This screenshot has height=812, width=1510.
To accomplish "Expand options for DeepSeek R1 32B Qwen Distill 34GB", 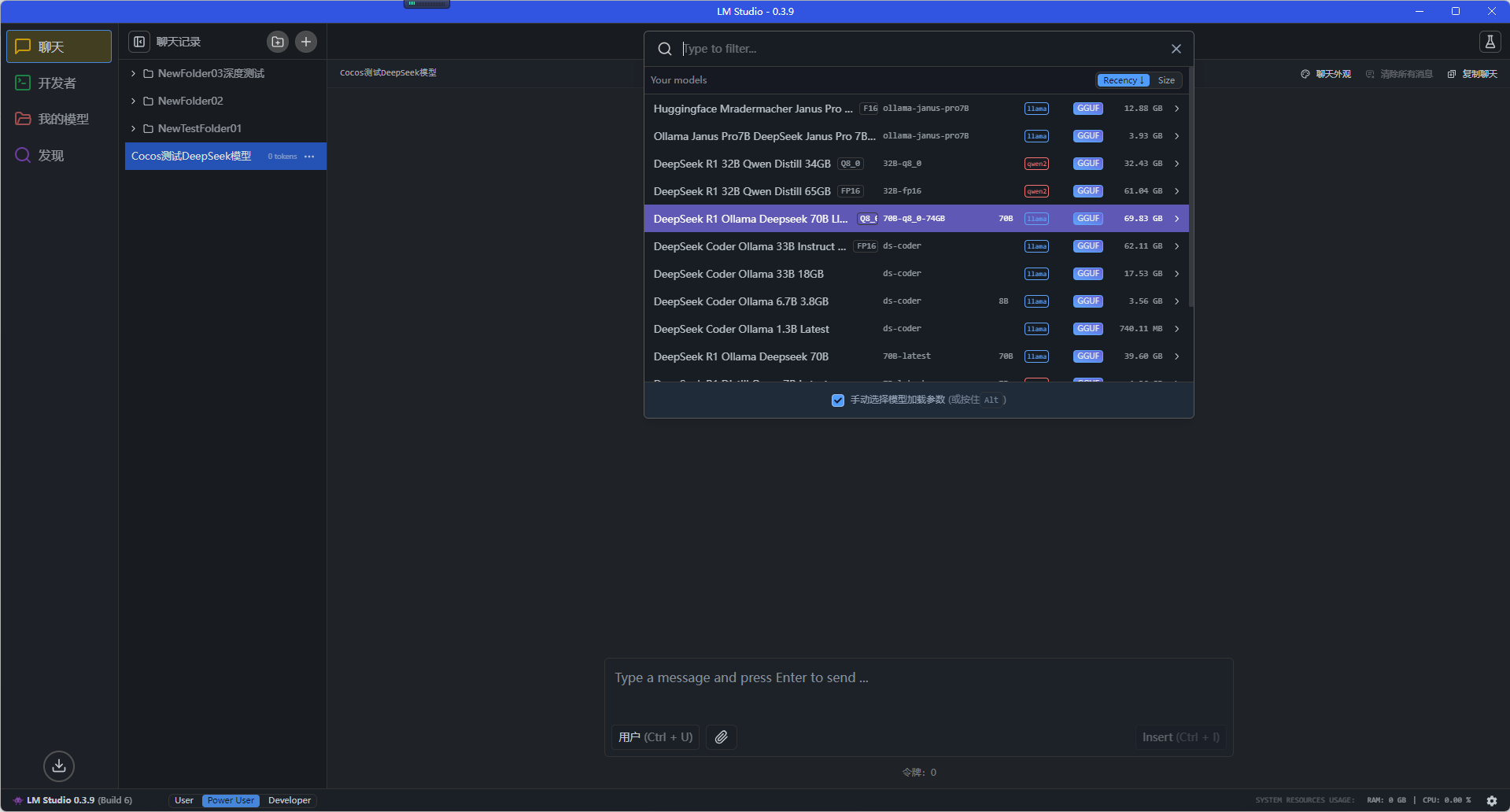I will (x=1176, y=164).
